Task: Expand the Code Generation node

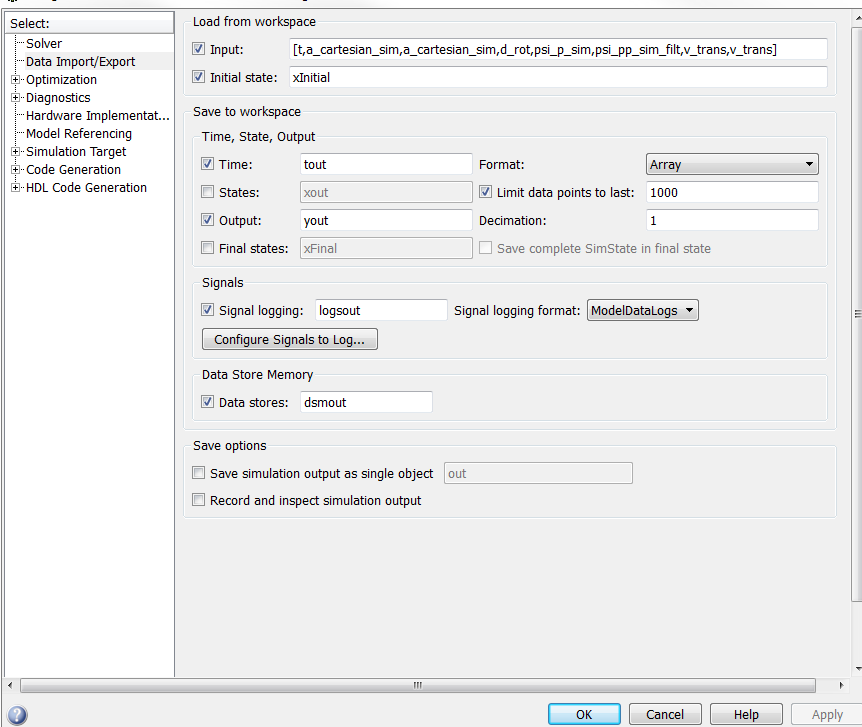Action: coord(16,170)
